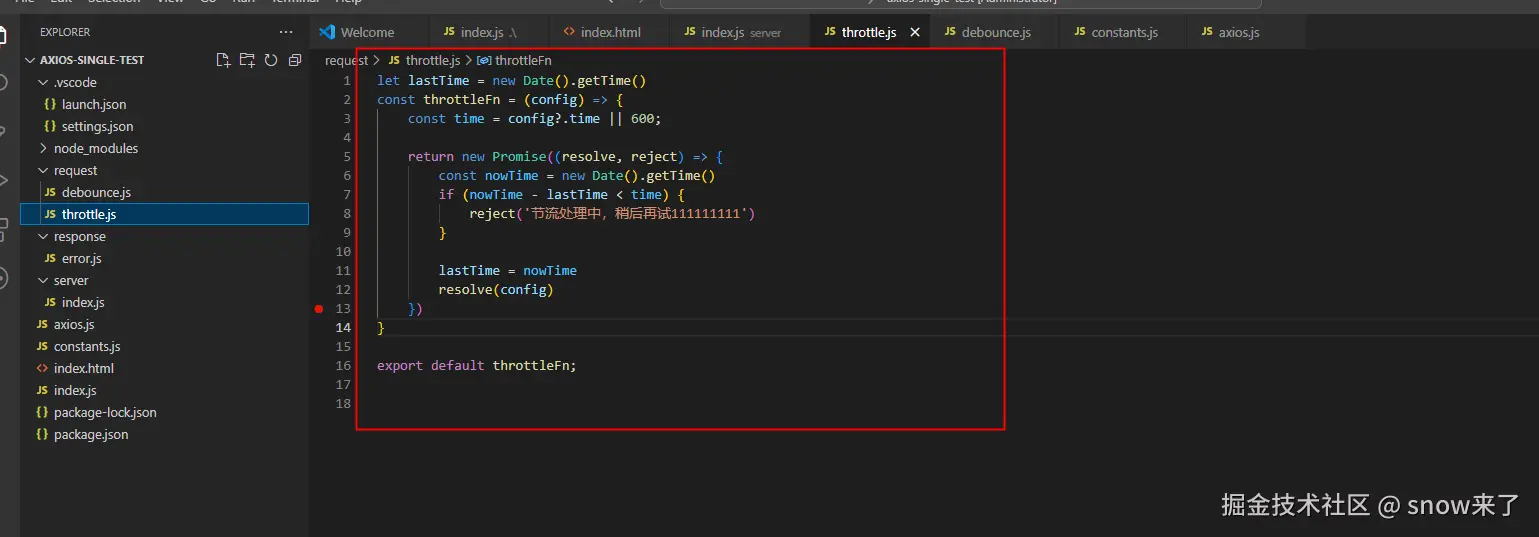This screenshot has height=537, width=1539.
Task: Click the request breadcrumb segment
Action: 346,61
